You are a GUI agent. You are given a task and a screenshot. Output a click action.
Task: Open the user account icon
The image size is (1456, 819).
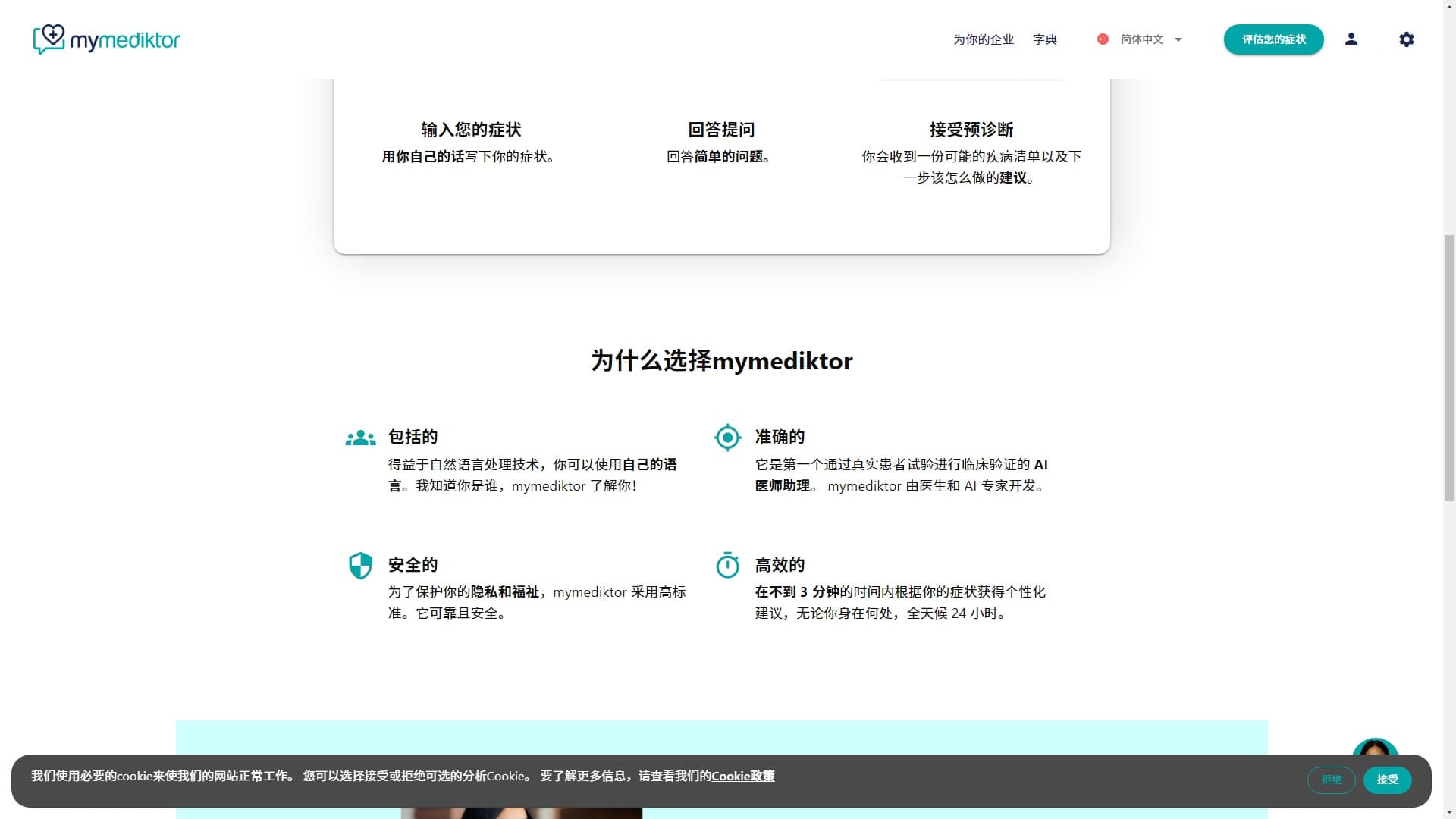pyautogui.click(x=1351, y=39)
